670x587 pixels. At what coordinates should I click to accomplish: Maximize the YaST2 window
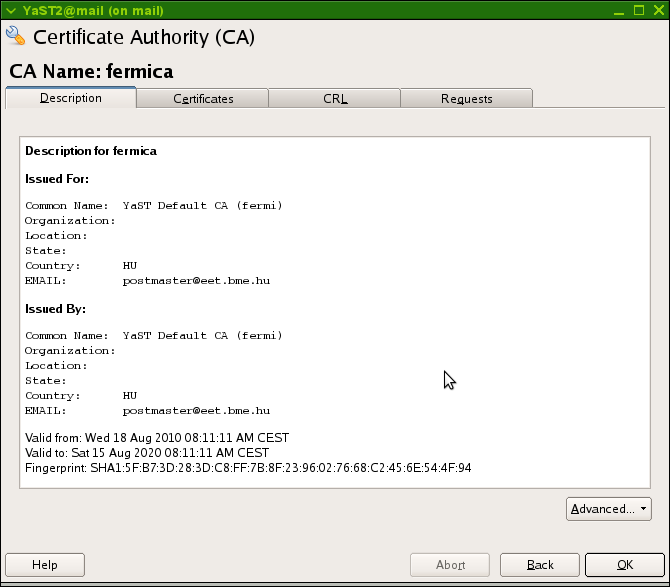coord(639,10)
